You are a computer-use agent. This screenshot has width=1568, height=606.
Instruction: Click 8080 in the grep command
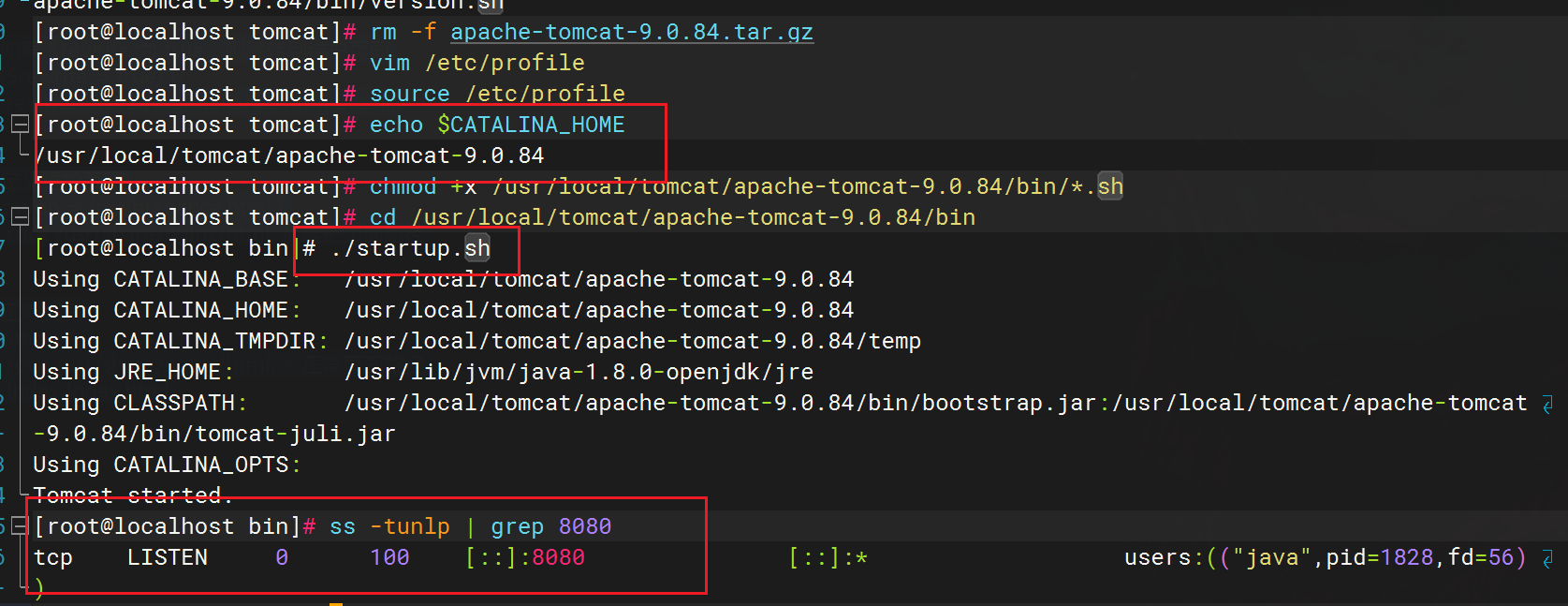(x=584, y=526)
